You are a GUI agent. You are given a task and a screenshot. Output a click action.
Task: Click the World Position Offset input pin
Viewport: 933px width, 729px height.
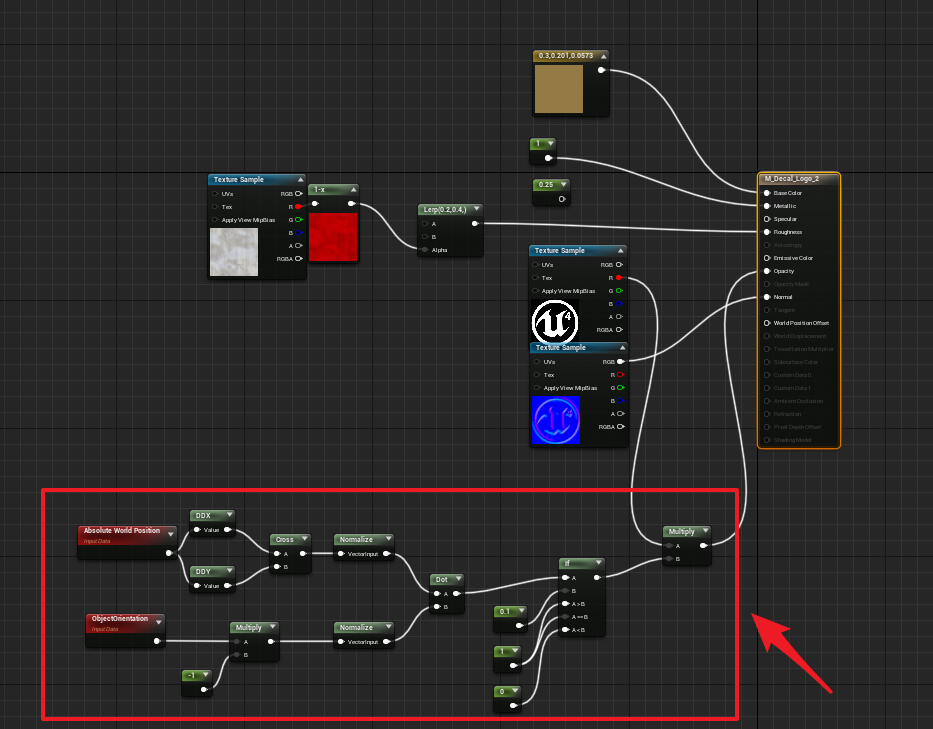click(767, 323)
